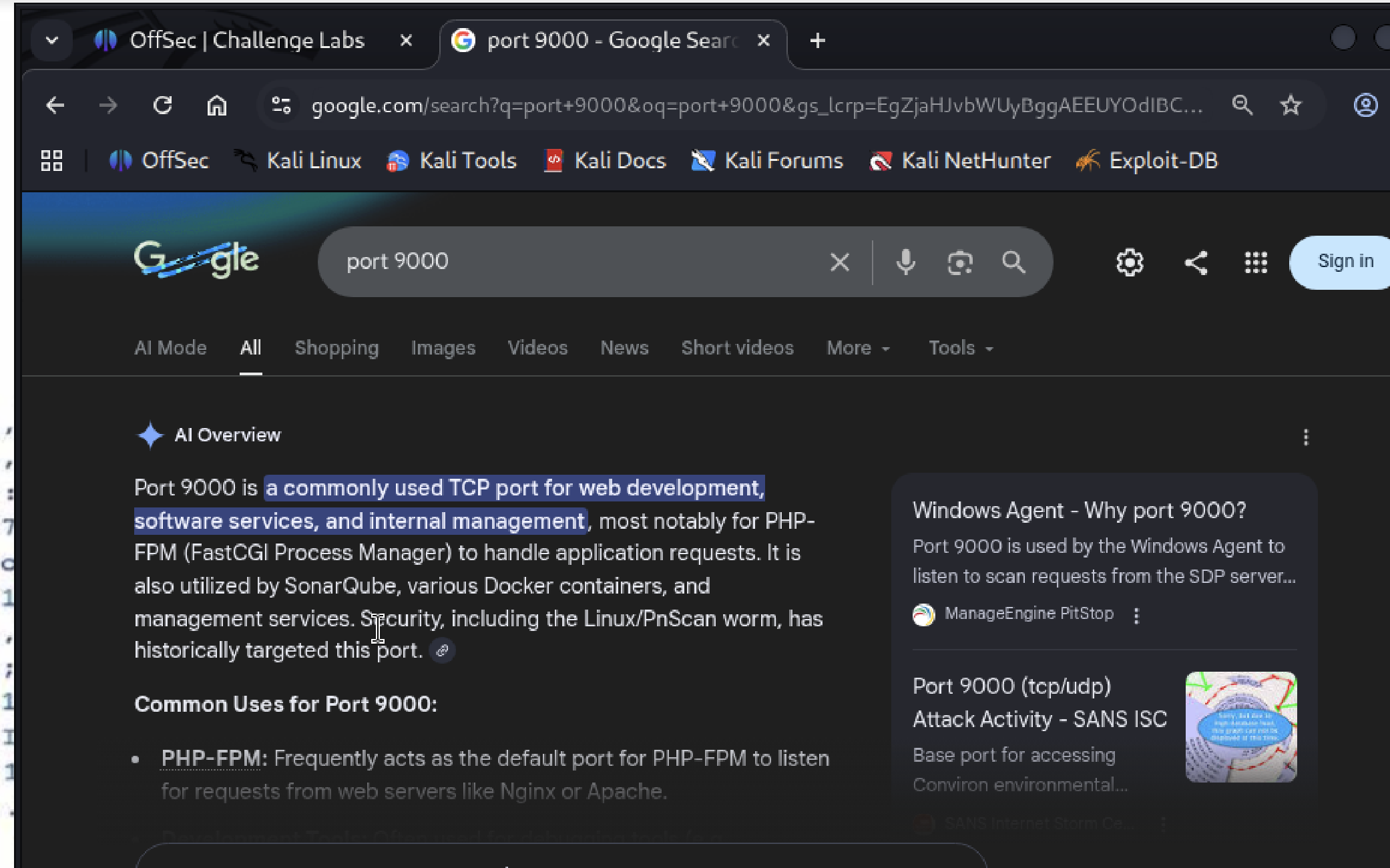
Task: Switch to OffSec Challenge Labs tab
Action: (x=247, y=41)
